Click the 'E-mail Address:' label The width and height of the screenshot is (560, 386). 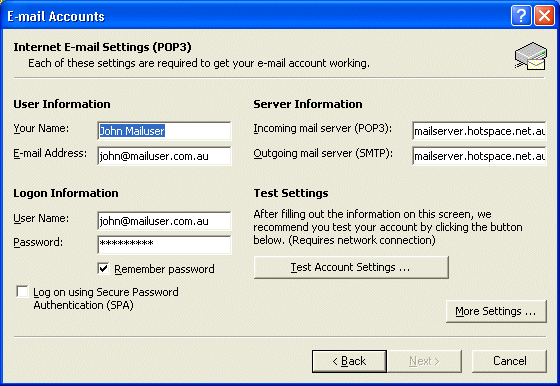point(50,154)
